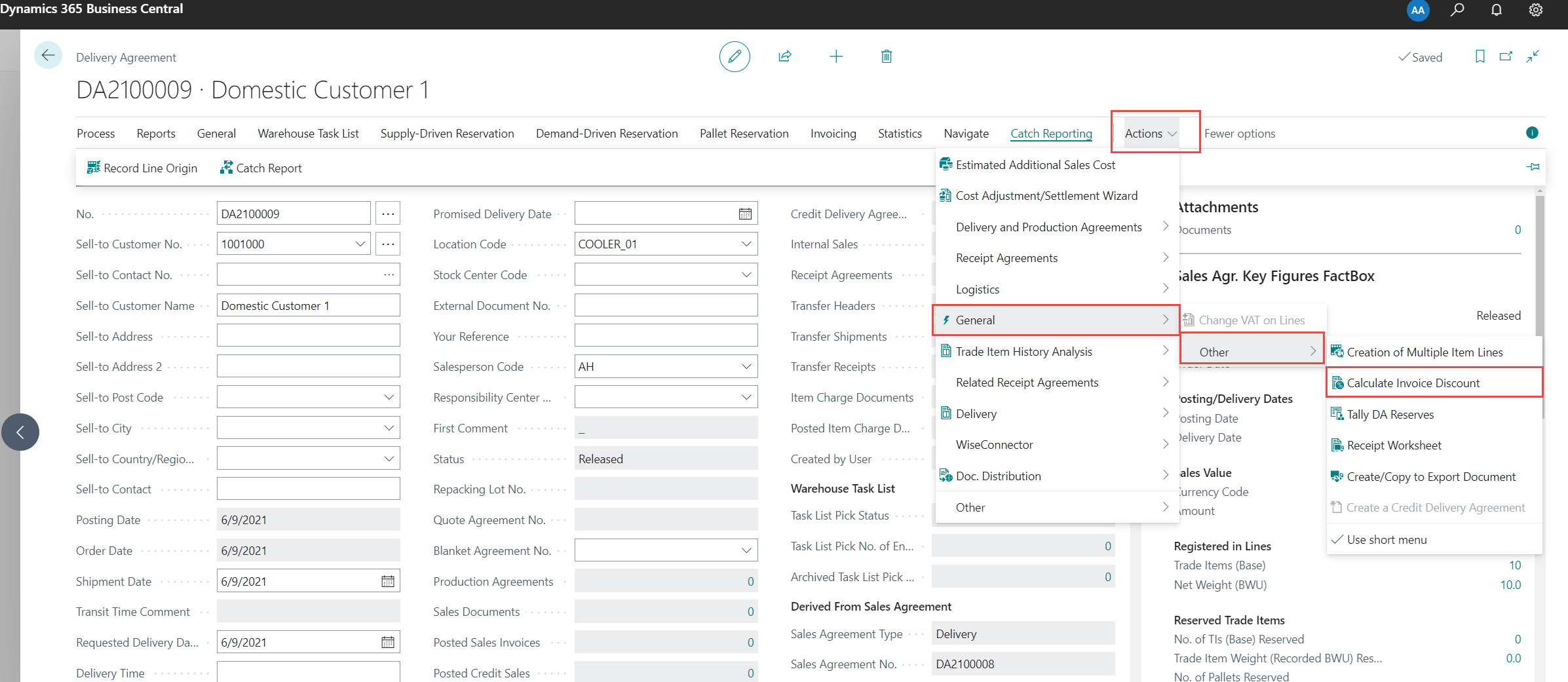1568x682 pixels.
Task: Click the Fewer options link
Action: tap(1239, 134)
